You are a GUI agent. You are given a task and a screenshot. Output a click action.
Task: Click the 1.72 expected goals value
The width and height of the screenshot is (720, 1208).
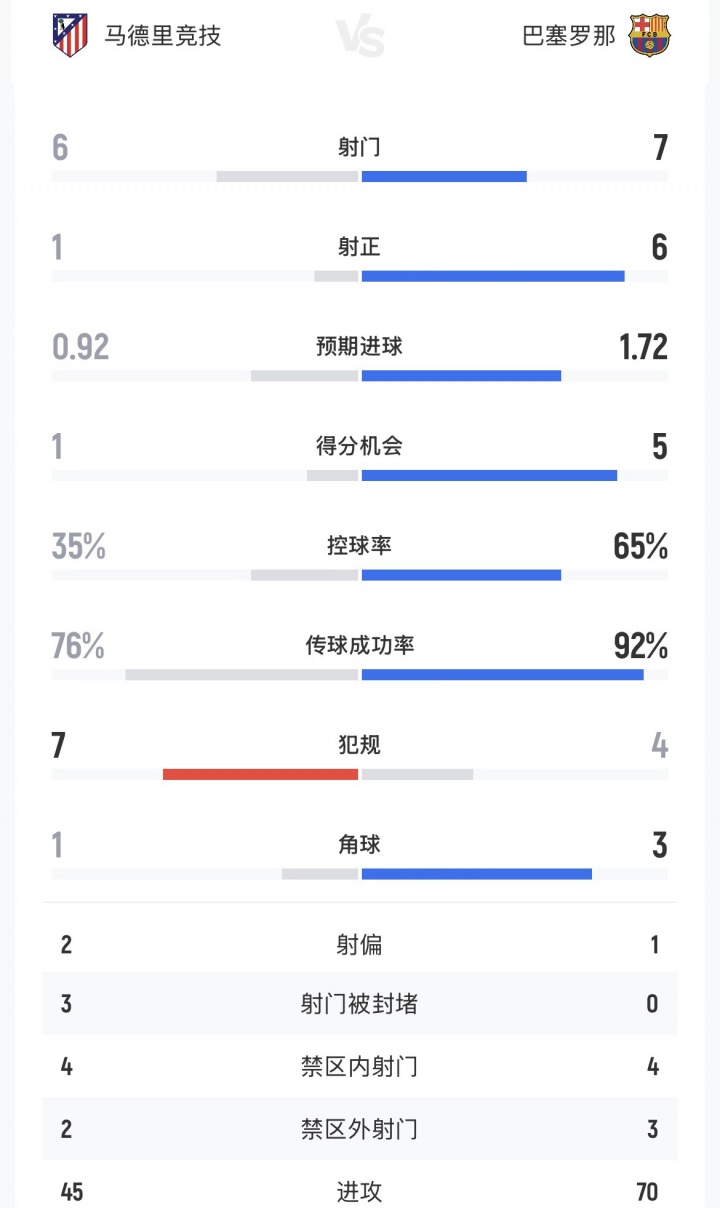click(642, 347)
